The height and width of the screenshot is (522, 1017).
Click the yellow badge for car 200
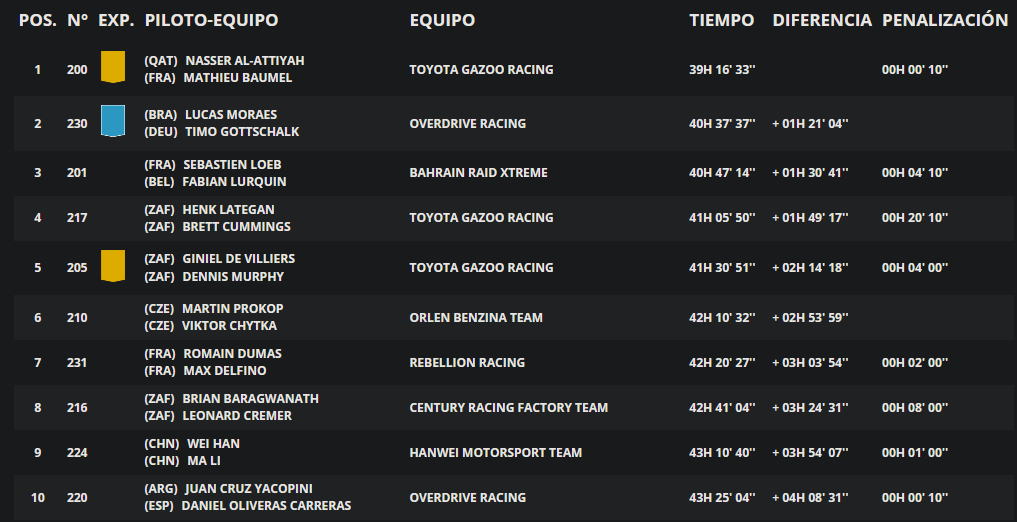coord(113,67)
